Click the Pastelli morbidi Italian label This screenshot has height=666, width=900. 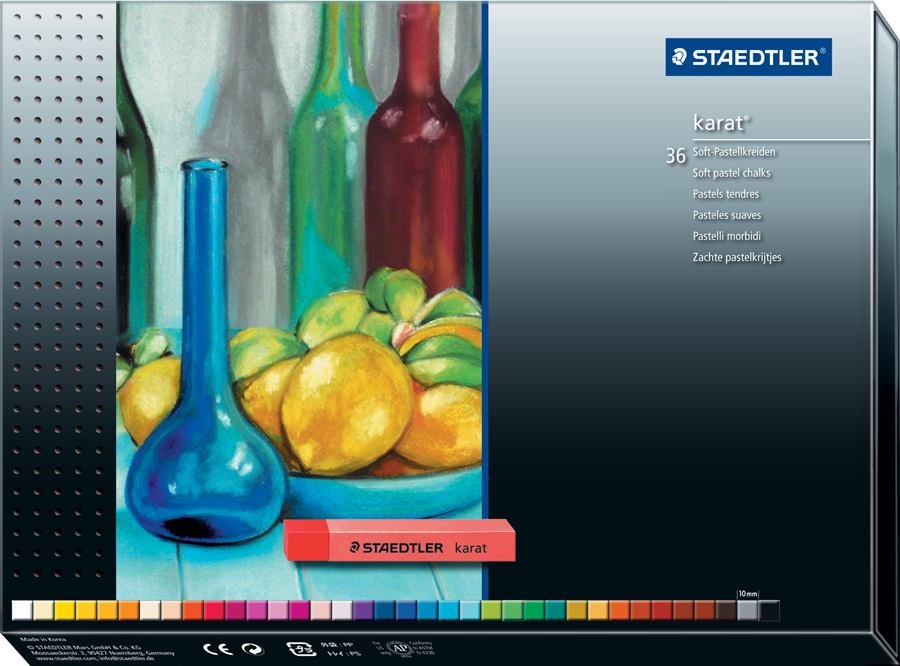(729, 236)
